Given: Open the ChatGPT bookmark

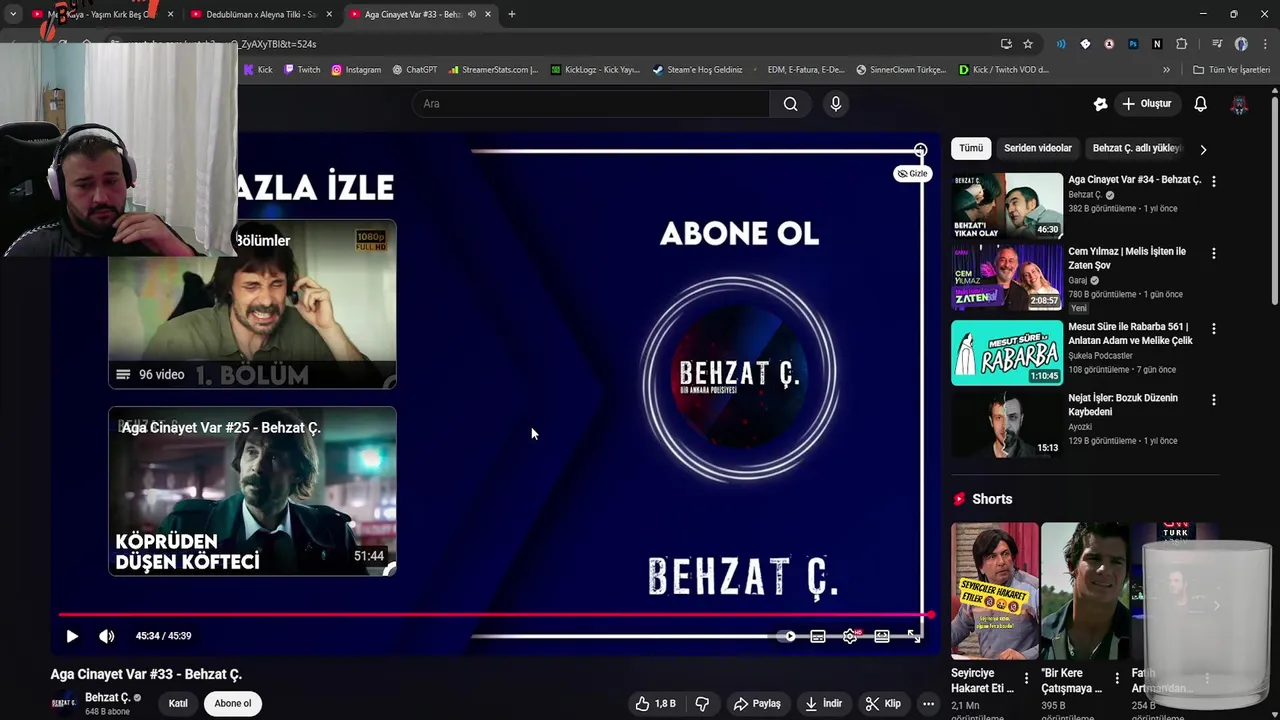Looking at the screenshot, I should click(x=415, y=70).
